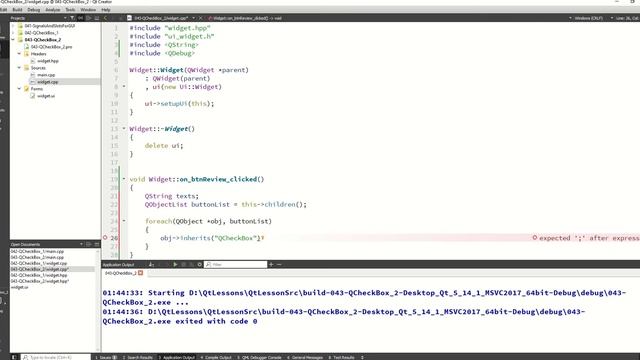Collapse the Sources folder
Viewport: 640px width, 360px height.
coord(19,68)
